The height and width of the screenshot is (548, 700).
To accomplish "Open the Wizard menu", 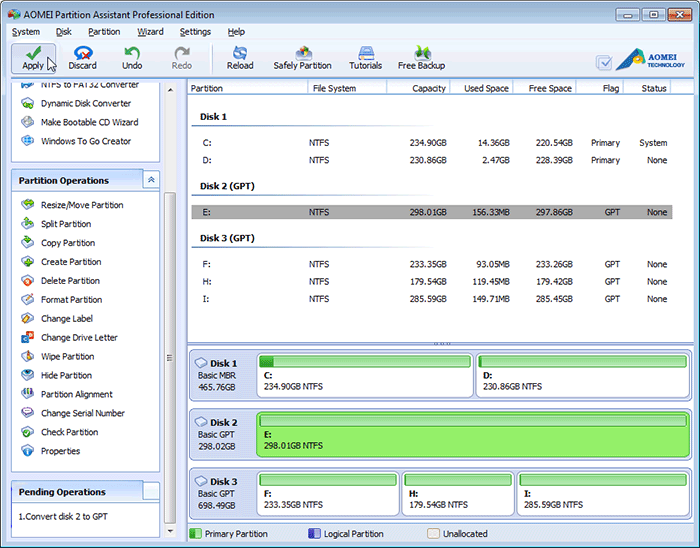I will (150, 32).
